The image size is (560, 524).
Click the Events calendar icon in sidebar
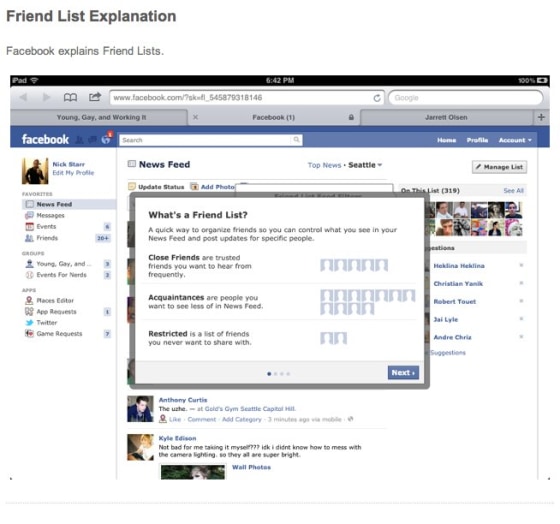point(29,226)
